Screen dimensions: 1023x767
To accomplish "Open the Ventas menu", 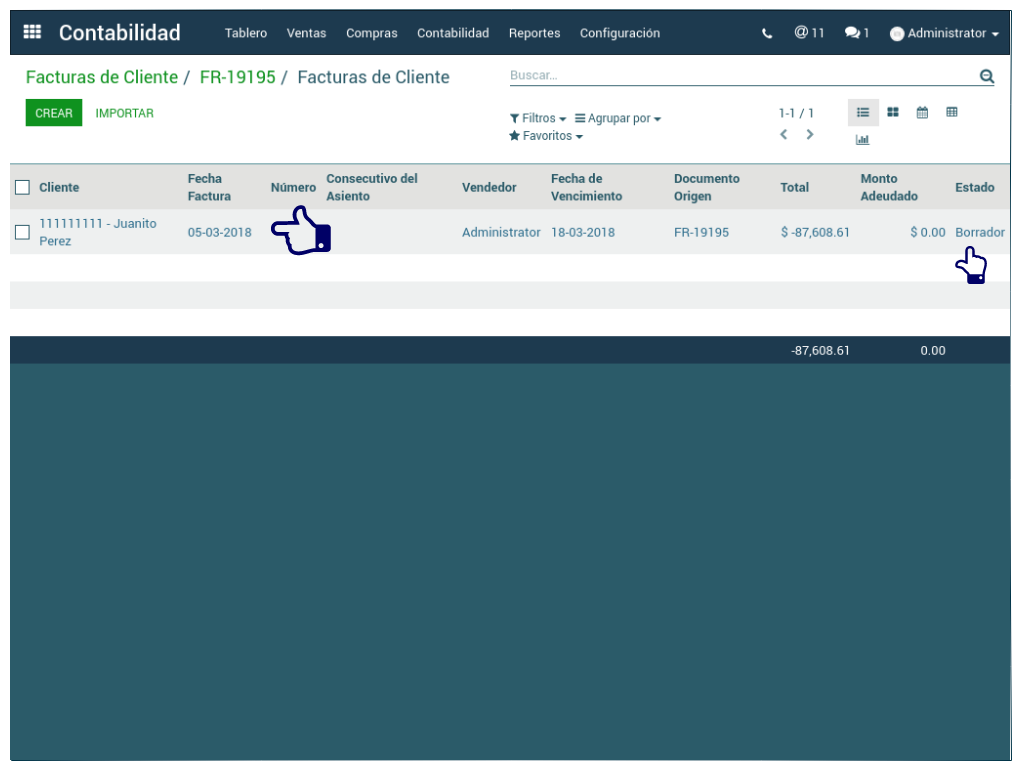I will click(306, 33).
